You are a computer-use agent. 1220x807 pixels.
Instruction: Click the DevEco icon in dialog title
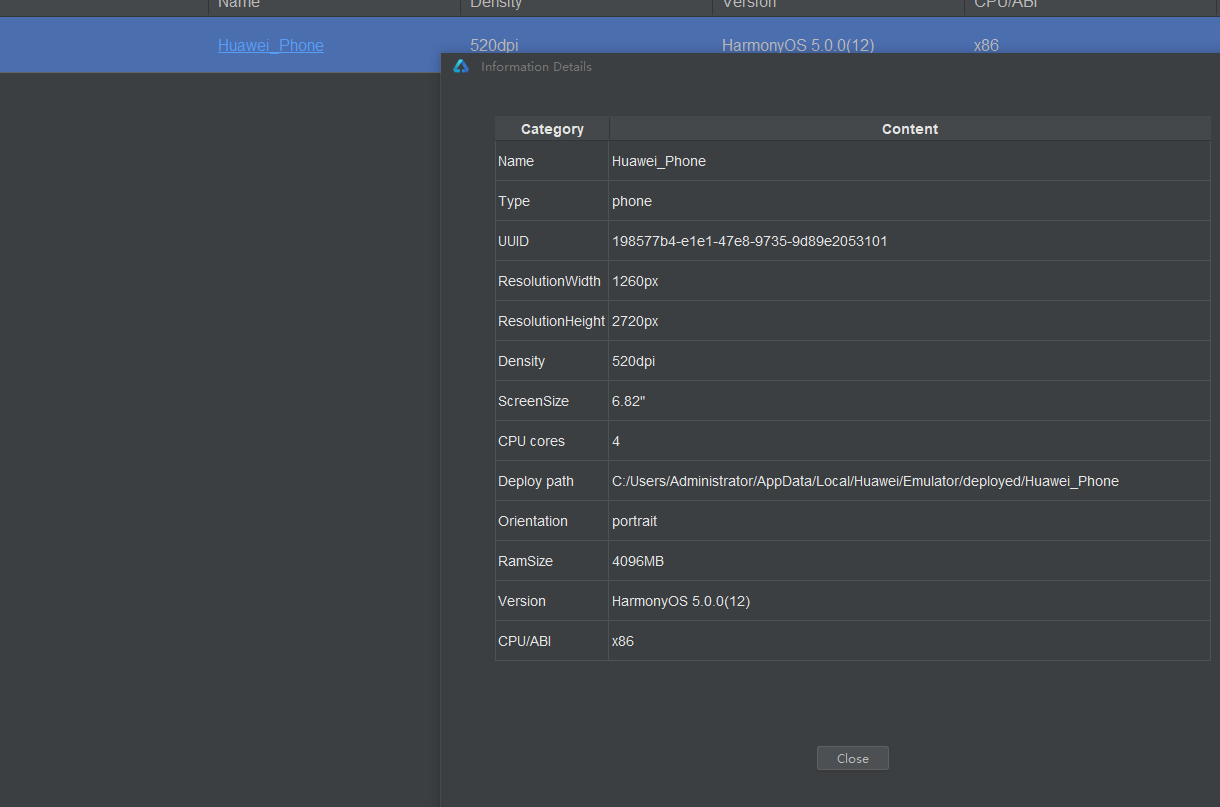(461, 66)
